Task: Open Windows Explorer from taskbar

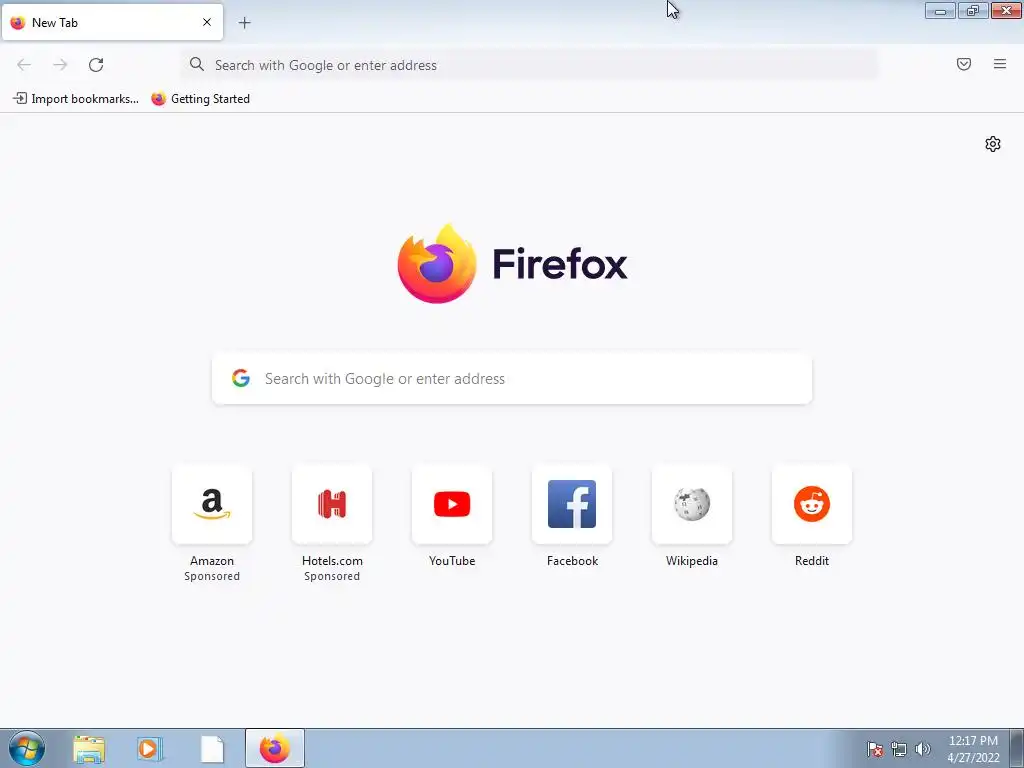Action: tap(89, 748)
